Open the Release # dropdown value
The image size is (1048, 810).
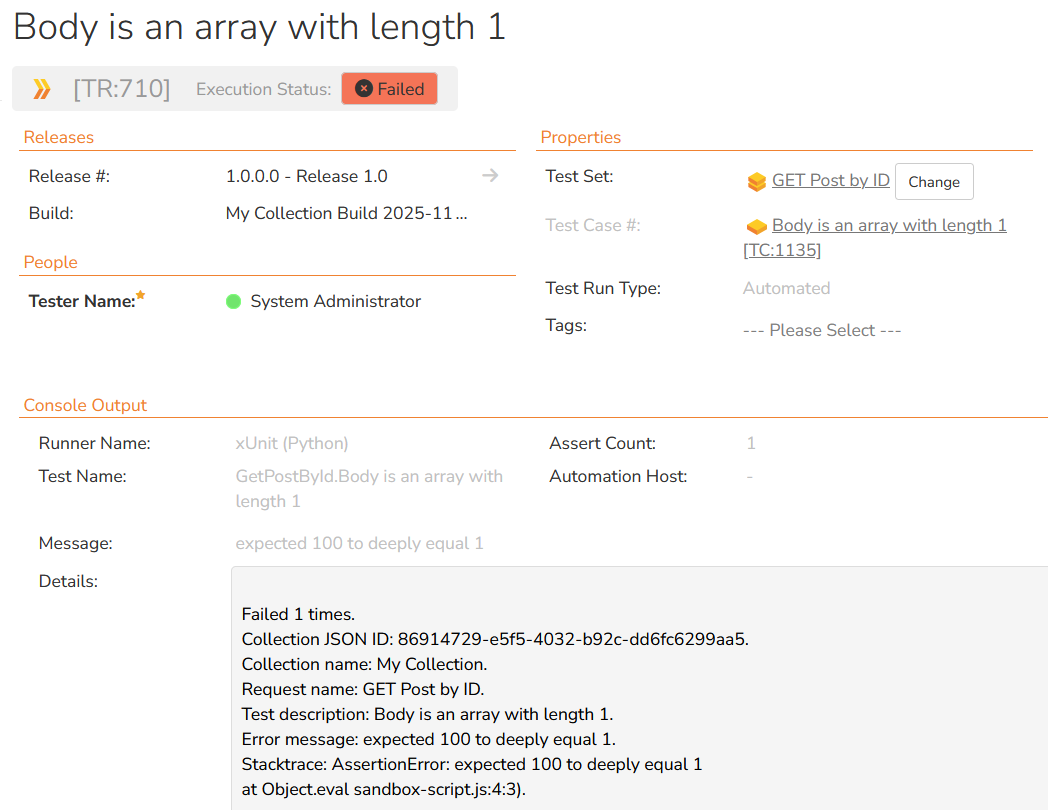point(306,176)
